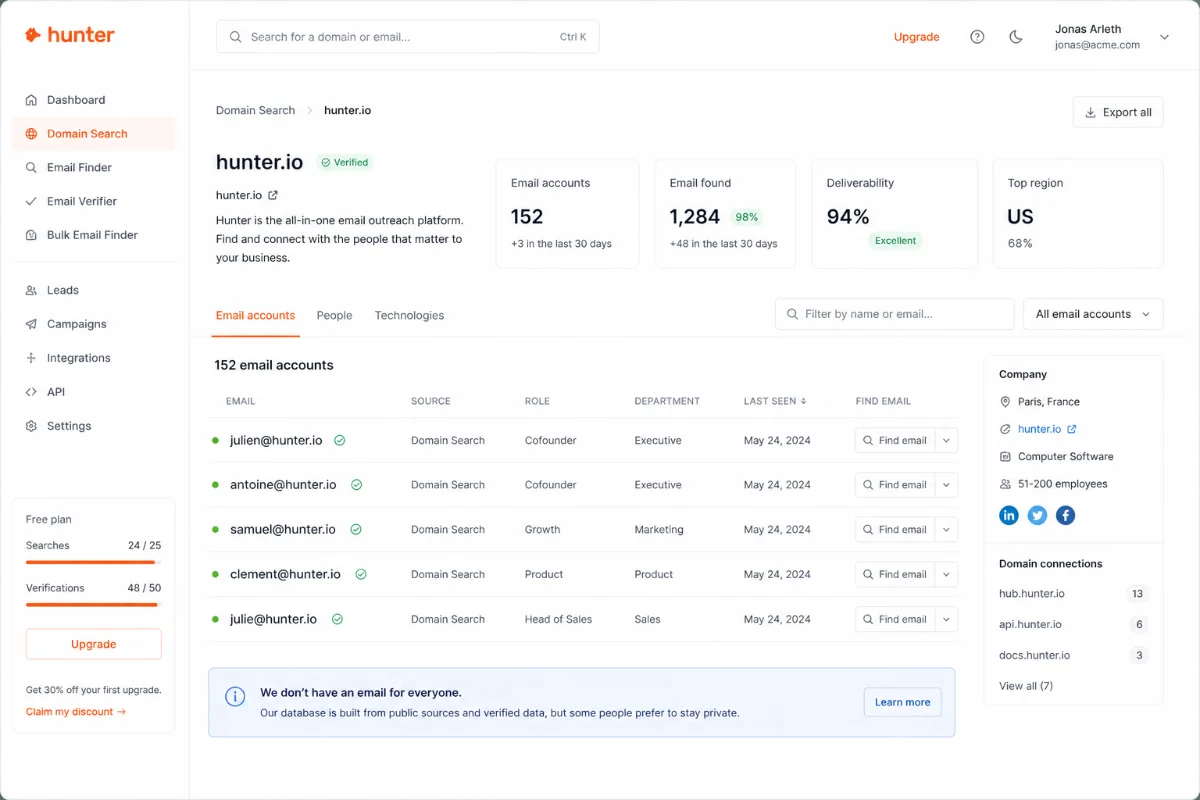Click Find email for samuel@hunter.io
The image size is (1200, 800).
click(x=895, y=530)
